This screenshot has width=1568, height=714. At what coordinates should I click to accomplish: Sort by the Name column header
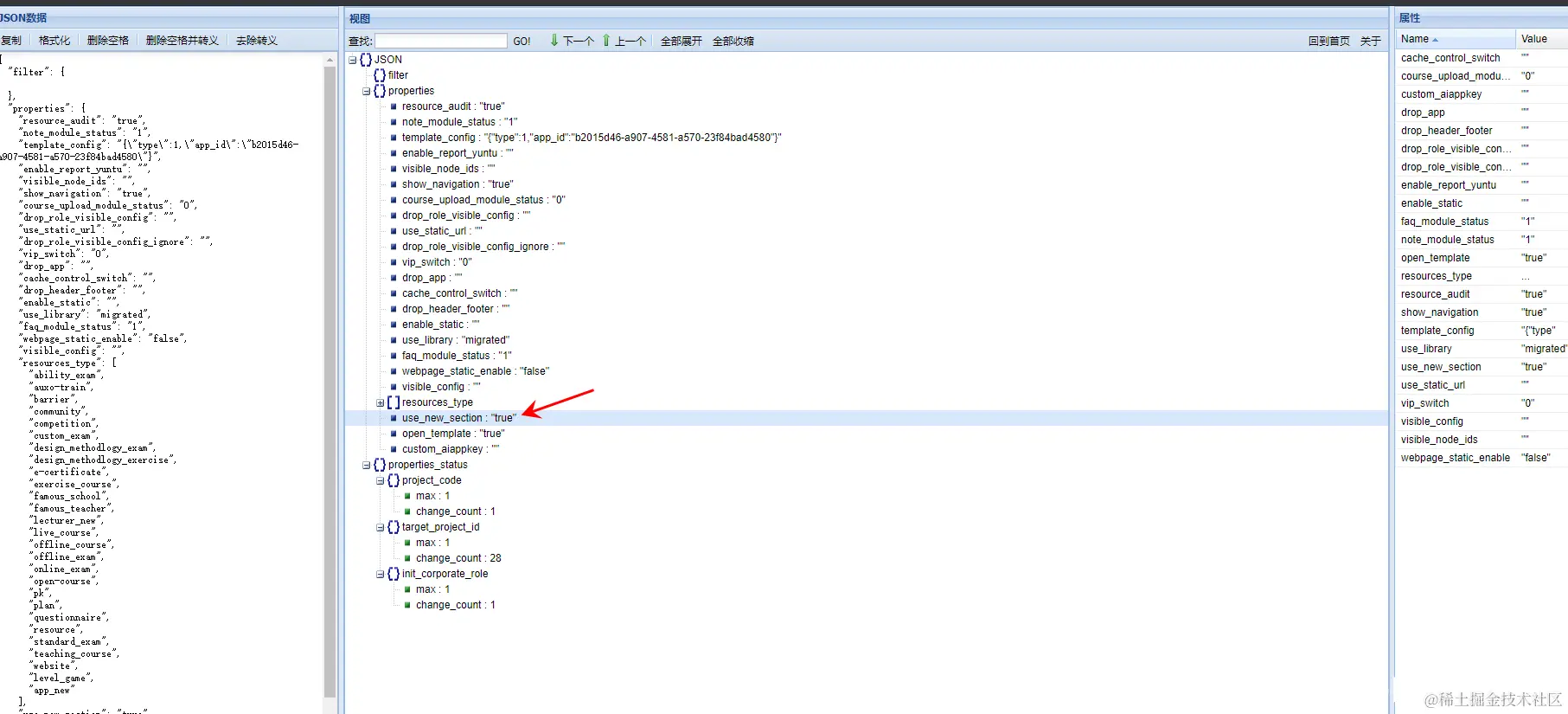[x=1455, y=39]
